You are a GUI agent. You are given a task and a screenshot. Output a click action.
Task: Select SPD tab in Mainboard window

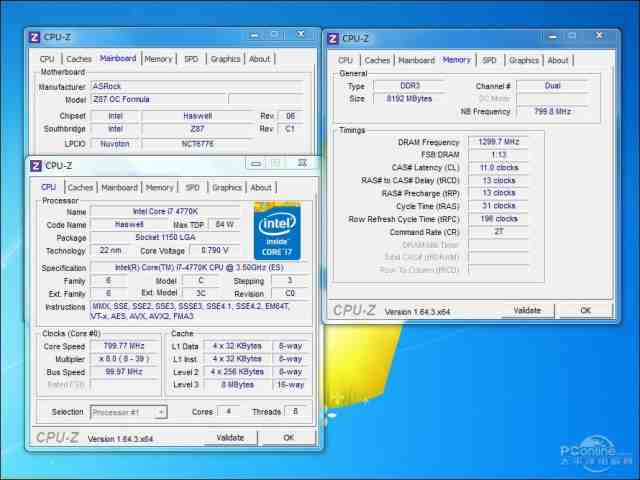coord(191,59)
